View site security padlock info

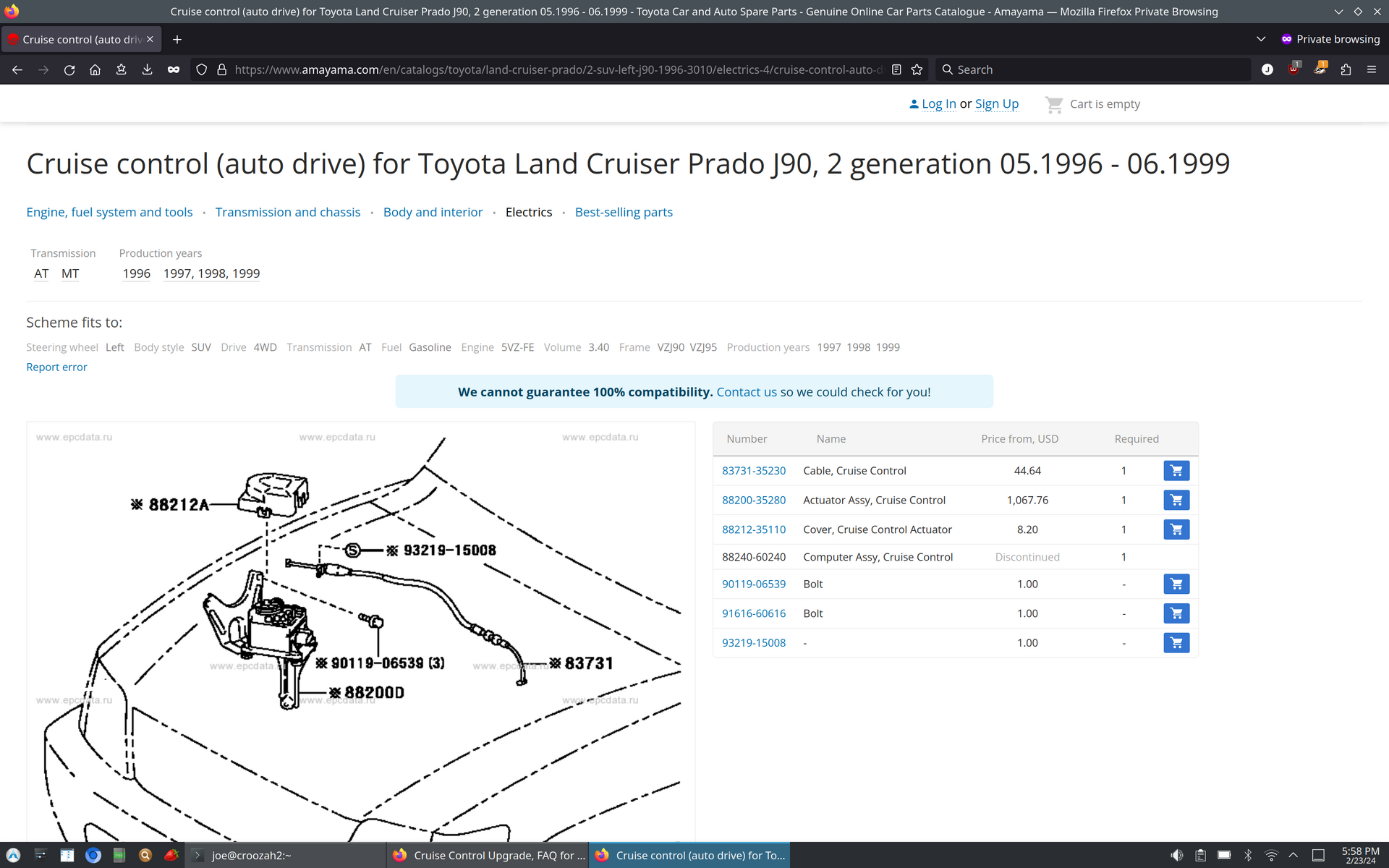(x=222, y=69)
